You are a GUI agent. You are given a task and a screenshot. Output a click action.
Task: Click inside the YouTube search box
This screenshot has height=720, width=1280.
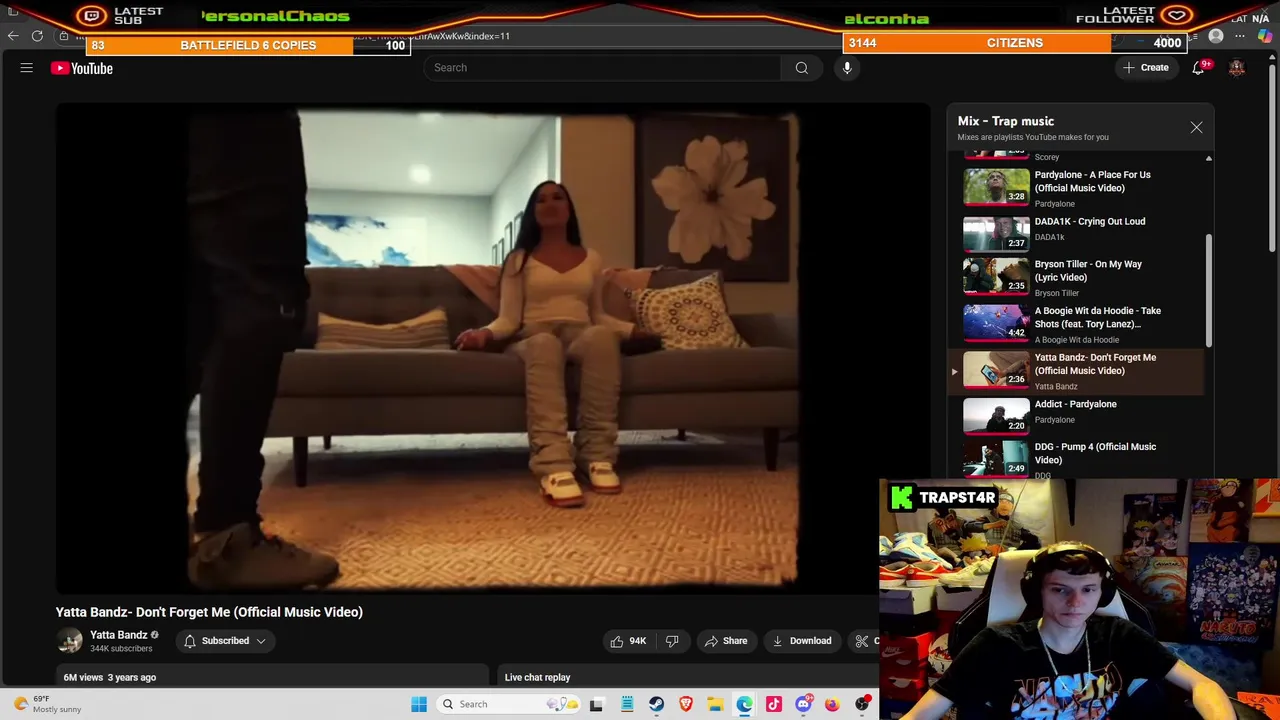[602, 68]
